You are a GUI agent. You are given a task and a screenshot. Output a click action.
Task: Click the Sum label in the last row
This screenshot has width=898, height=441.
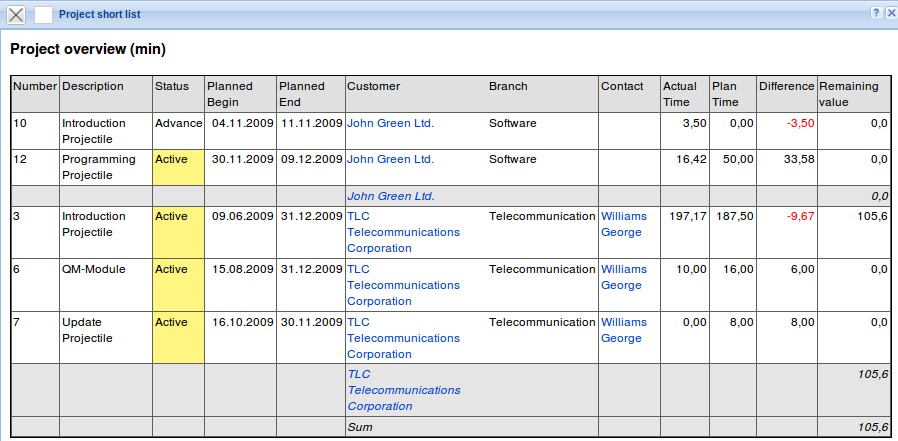[x=359, y=427]
